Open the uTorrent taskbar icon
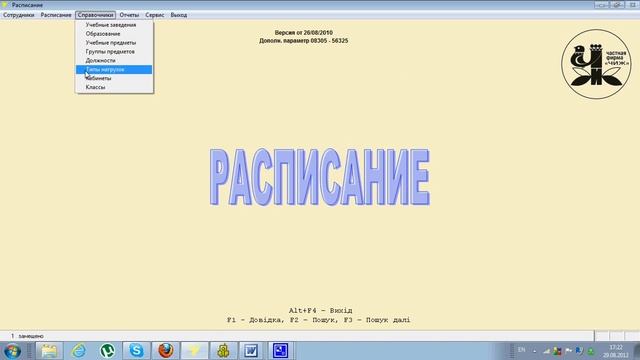Screen dimensions: 640x360 coord(107,351)
